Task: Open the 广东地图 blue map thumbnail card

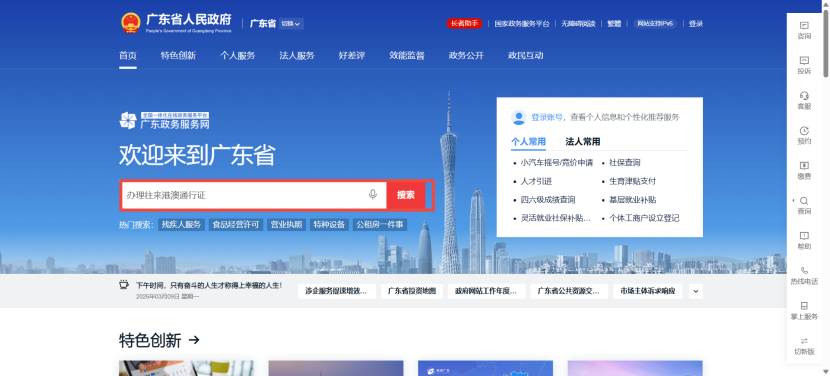Action: [x=485, y=369]
